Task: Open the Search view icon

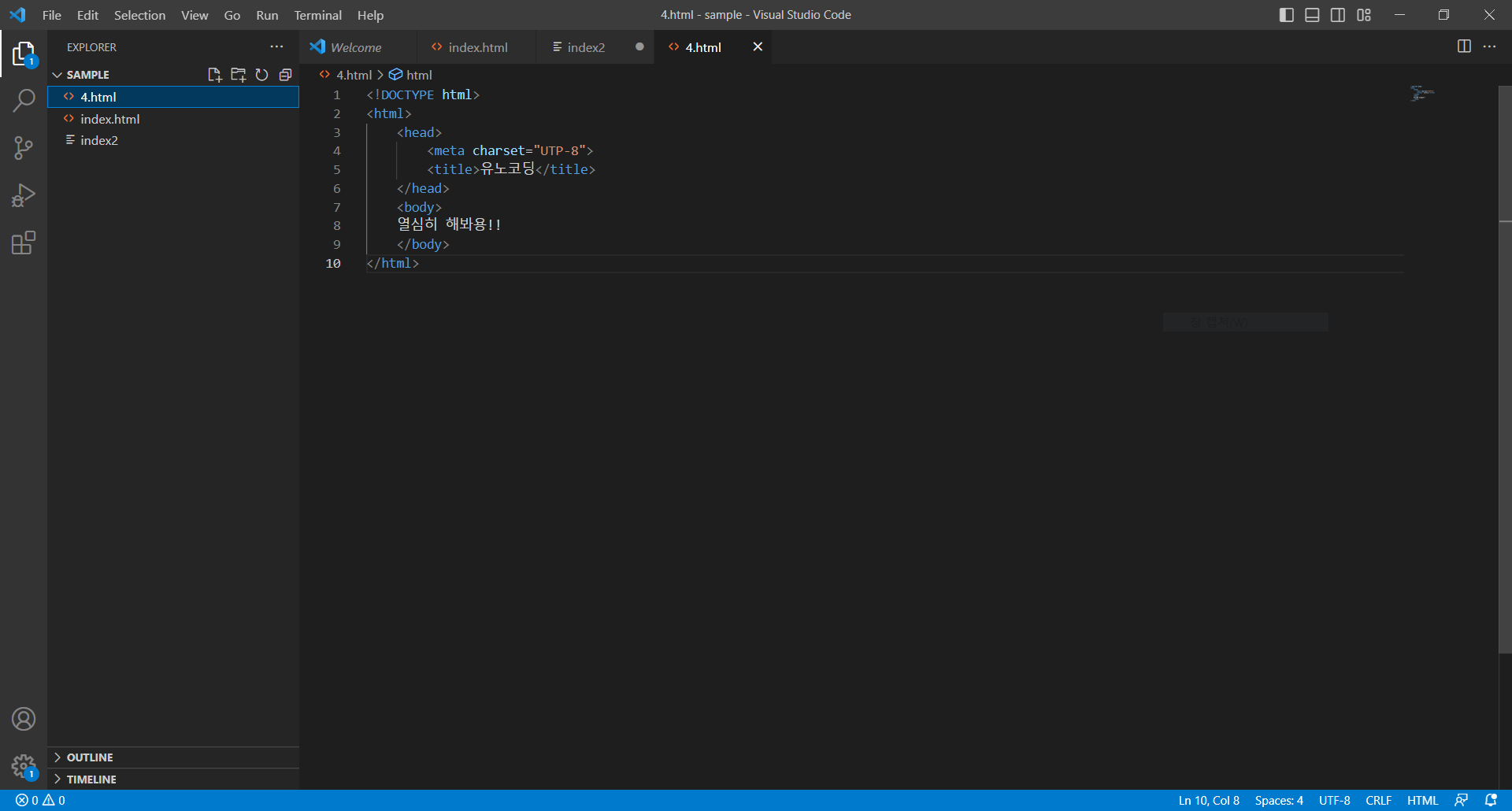Action: [x=24, y=101]
